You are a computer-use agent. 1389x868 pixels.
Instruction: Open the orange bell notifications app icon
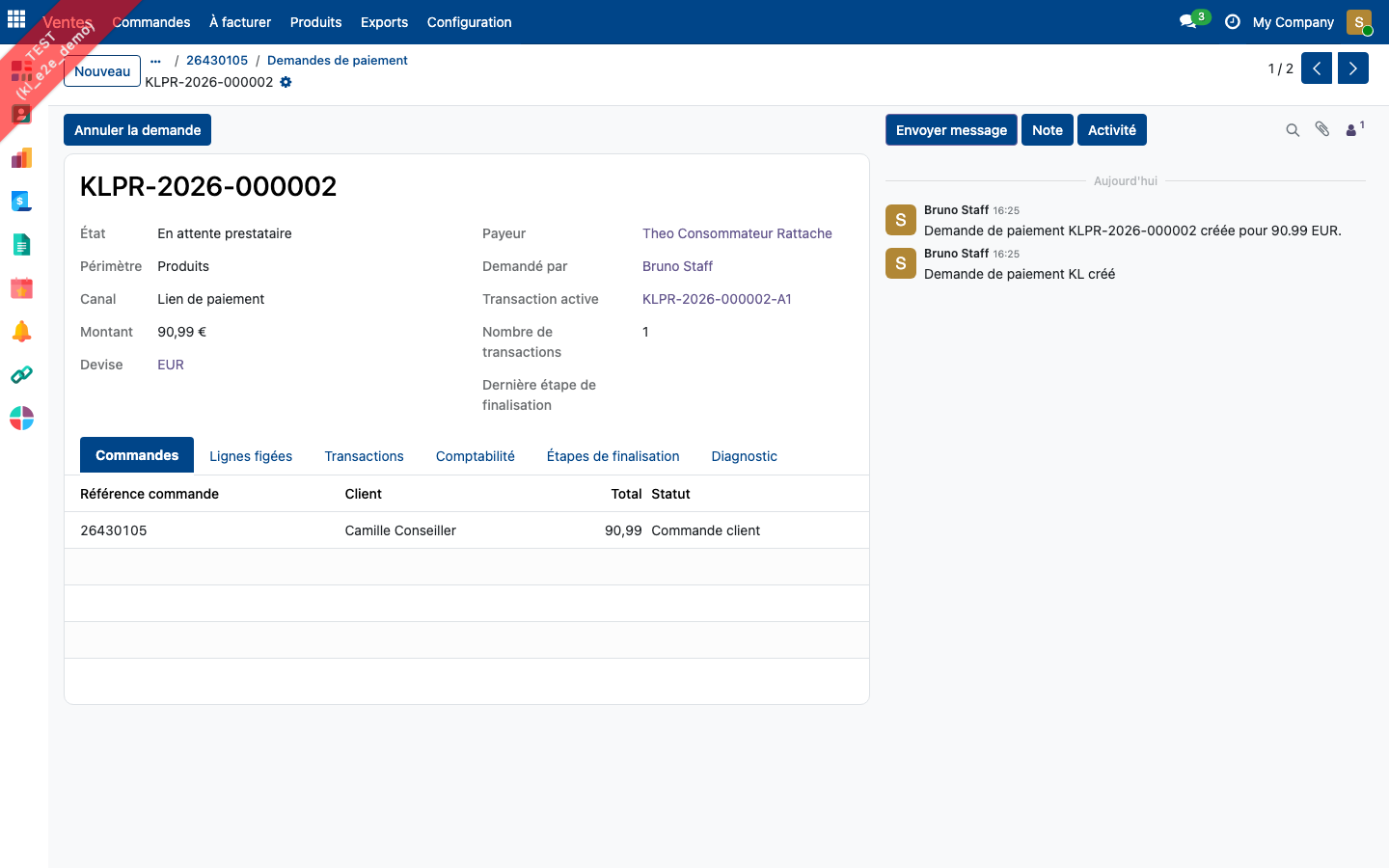tap(21, 331)
